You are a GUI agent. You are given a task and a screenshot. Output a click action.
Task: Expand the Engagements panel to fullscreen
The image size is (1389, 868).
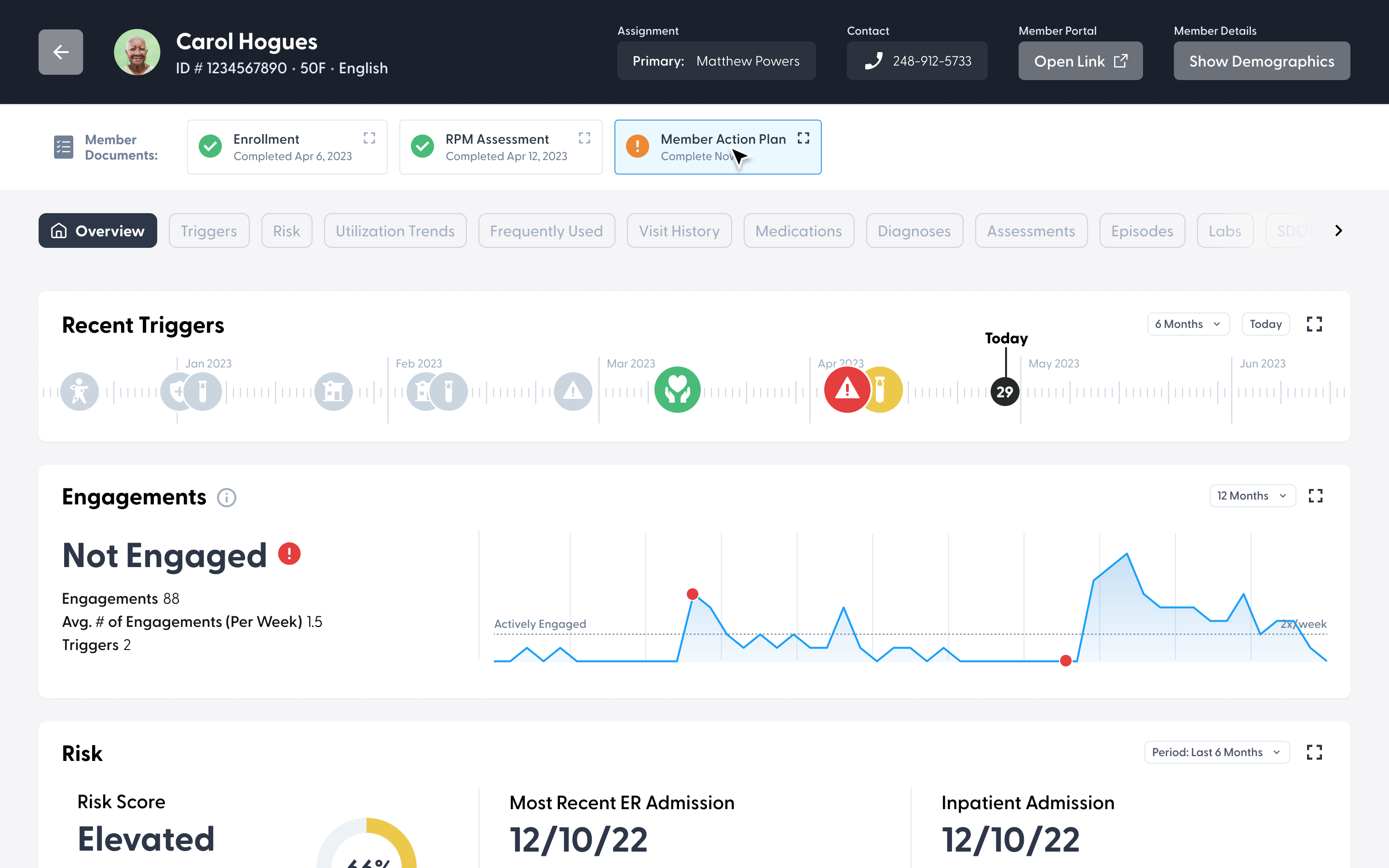pos(1315,496)
